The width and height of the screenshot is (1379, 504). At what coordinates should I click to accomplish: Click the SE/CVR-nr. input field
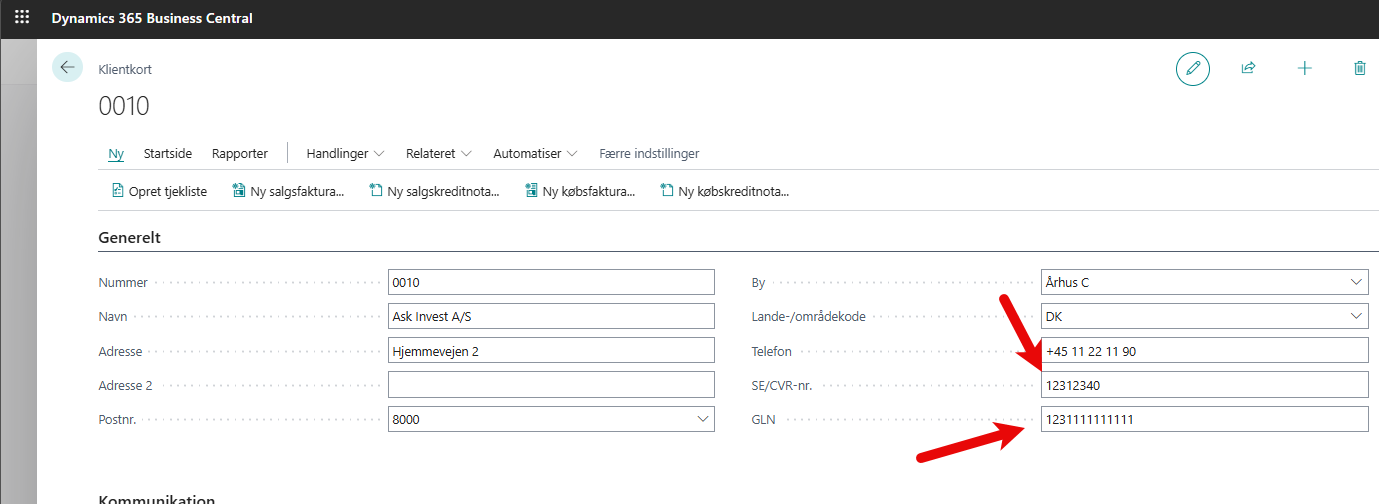coord(1203,385)
